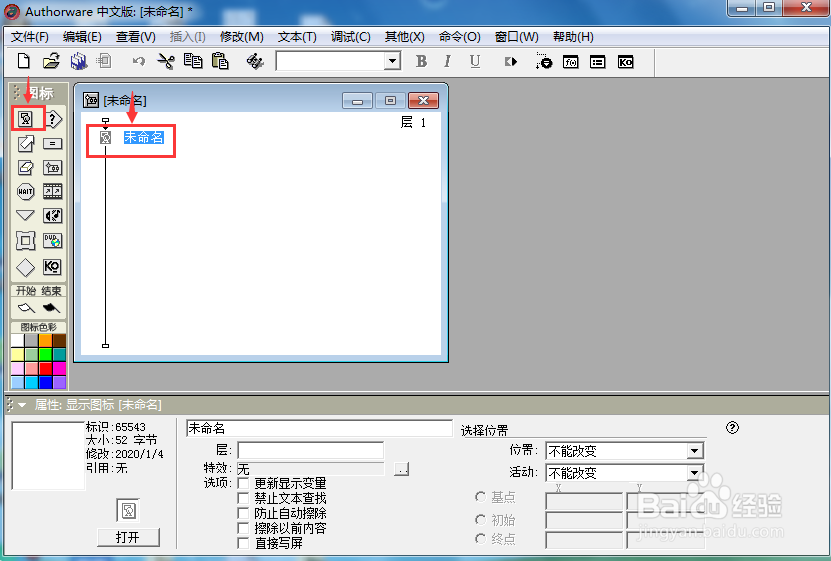Open the Control Panel toolbar icon
This screenshot has height=561, width=831.
pos(544,61)
